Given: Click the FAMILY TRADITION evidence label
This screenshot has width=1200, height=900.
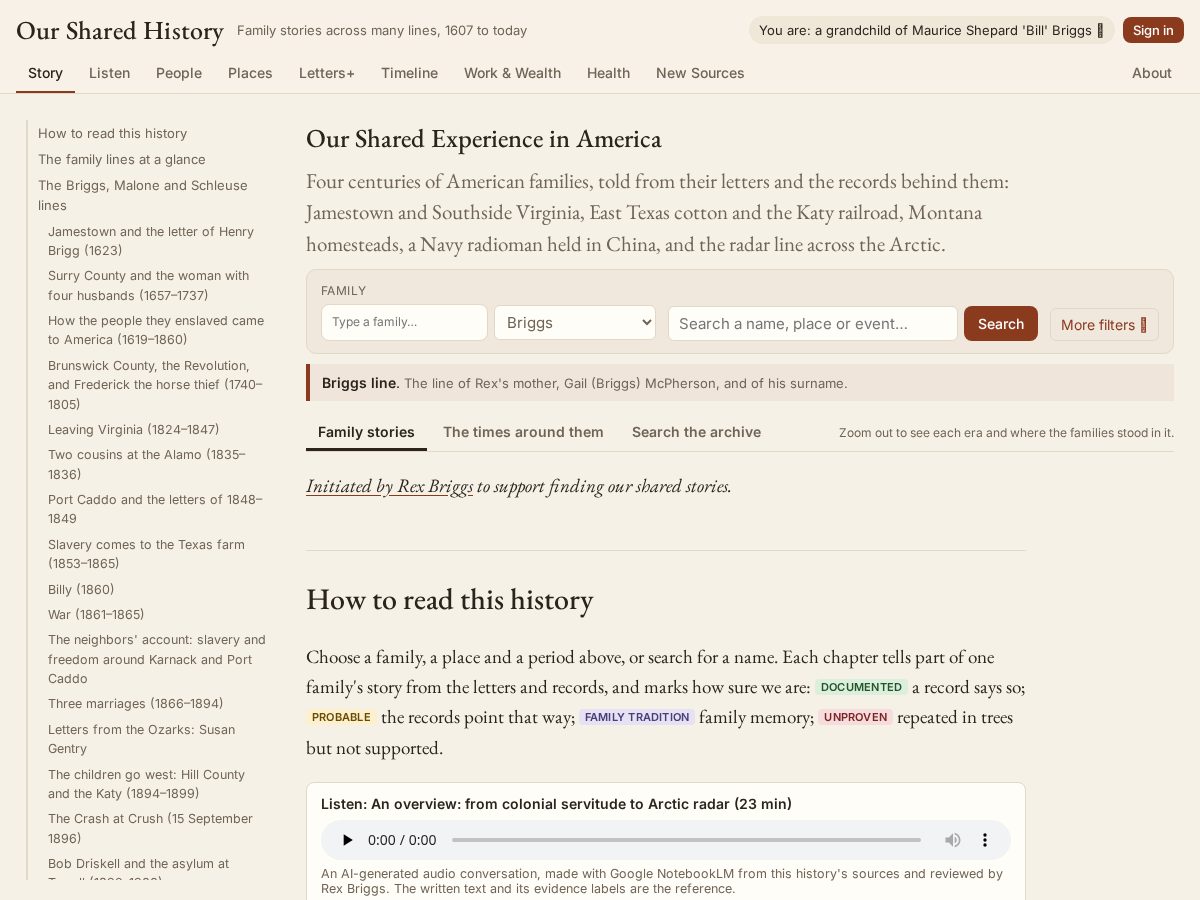Looking at the screenshot, I should tap(637, 717).
